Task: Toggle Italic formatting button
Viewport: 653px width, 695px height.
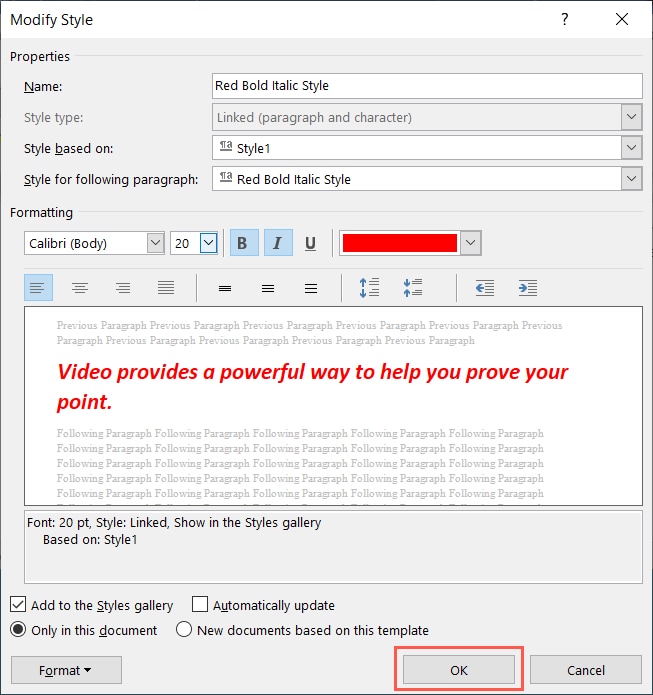Action: (278, 243)
